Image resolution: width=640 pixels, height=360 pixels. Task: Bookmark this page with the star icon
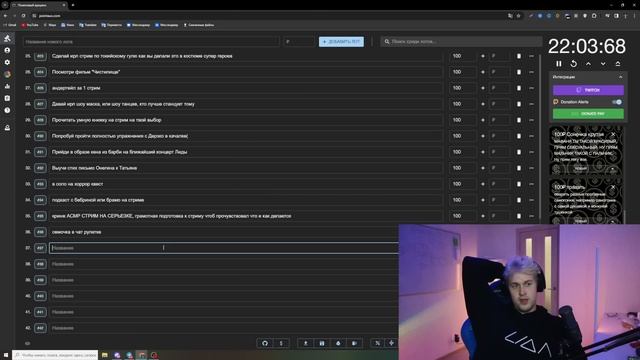(518, 16)
